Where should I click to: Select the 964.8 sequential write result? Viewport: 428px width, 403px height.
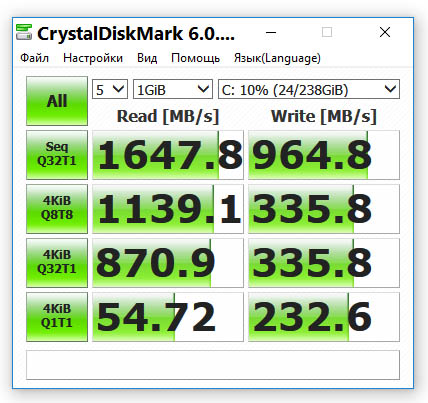[324, 155]
